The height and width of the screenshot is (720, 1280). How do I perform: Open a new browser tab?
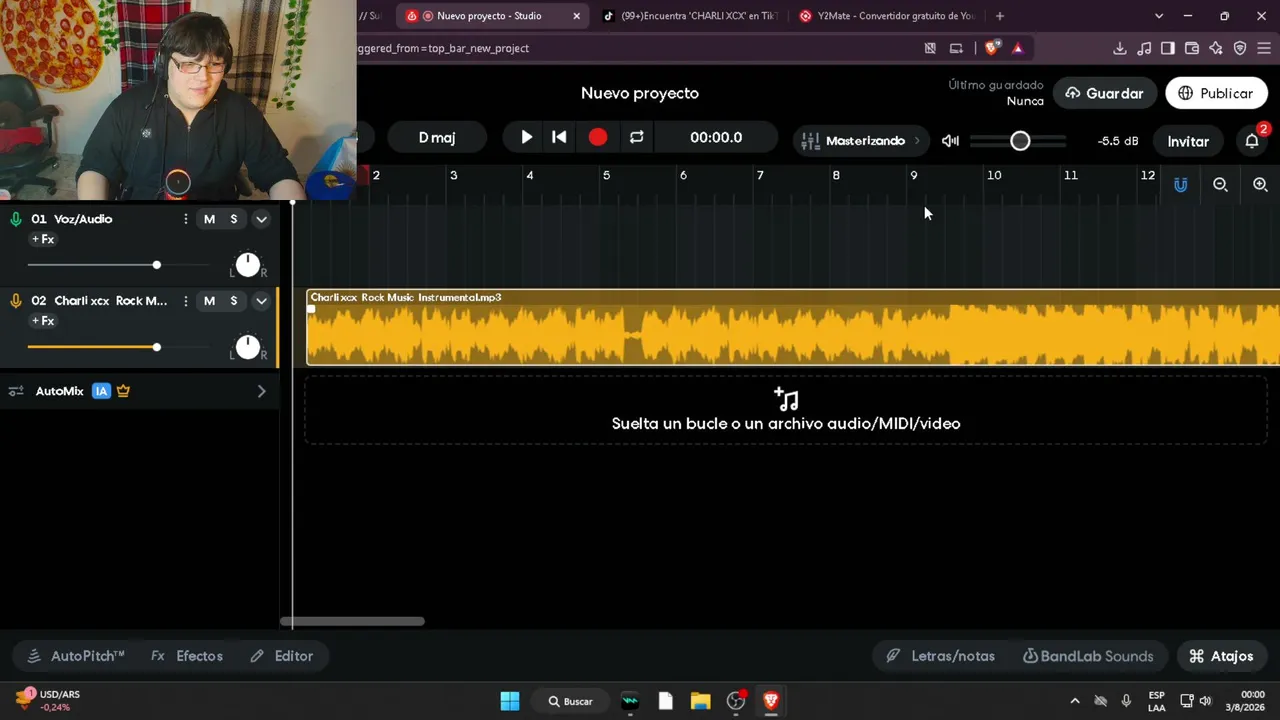coord(1000,16)
